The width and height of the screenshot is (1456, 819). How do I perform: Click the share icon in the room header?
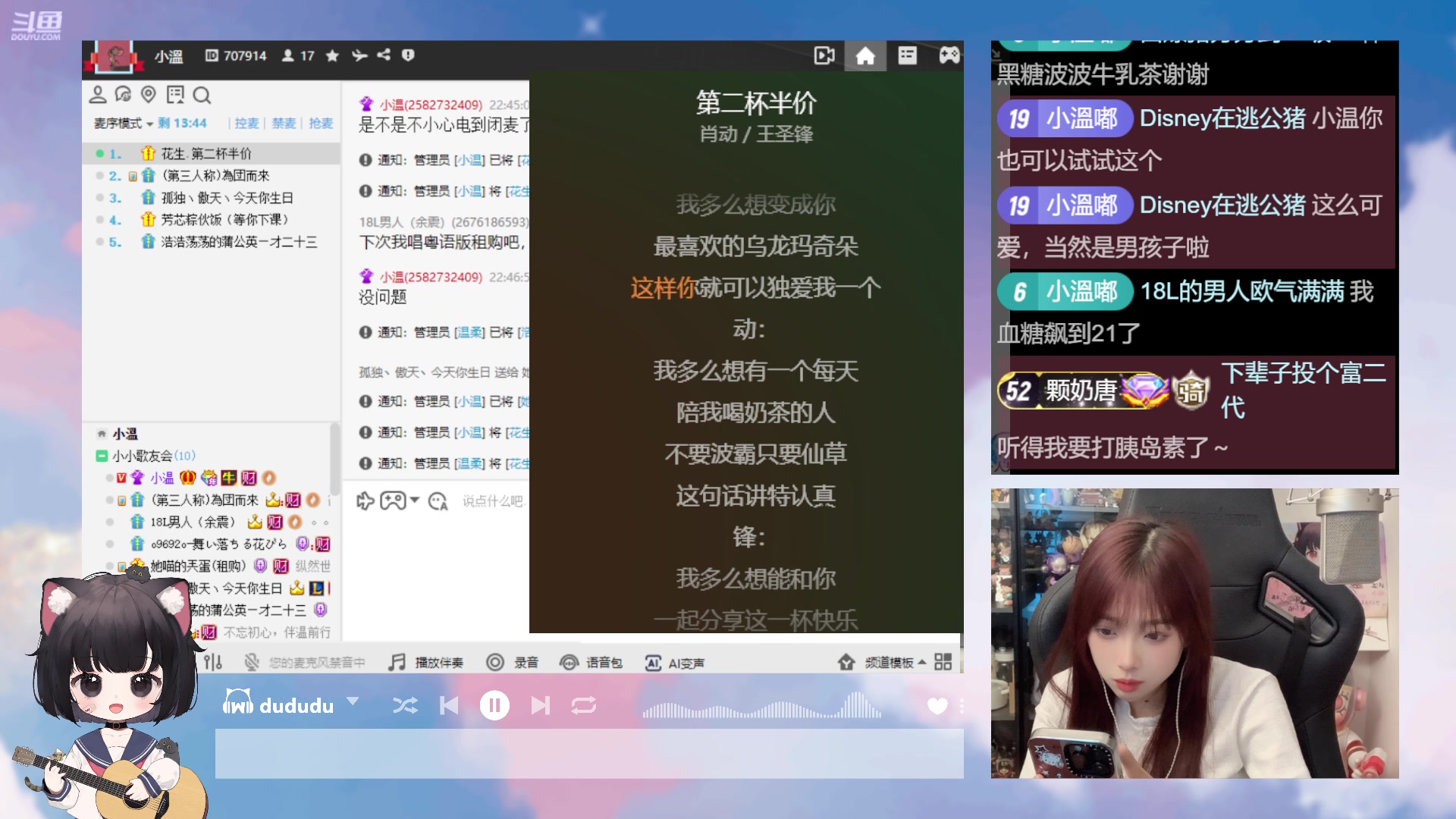[x=383, y=56]
